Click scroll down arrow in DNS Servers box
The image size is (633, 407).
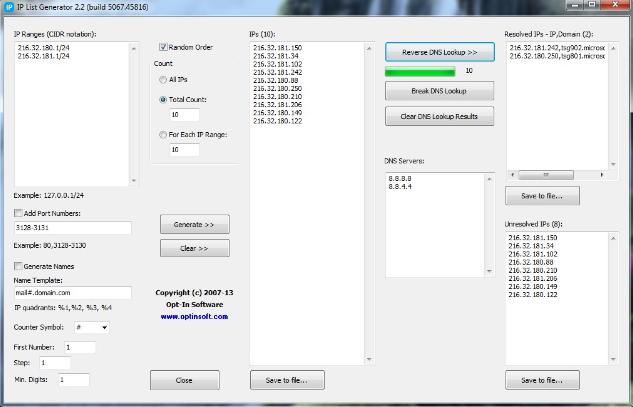click(x=489, y=271)
